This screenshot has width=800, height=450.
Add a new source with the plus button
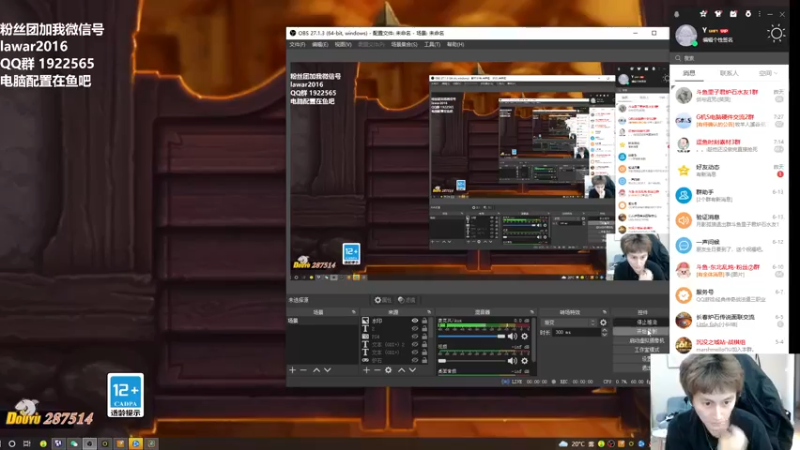366,370
